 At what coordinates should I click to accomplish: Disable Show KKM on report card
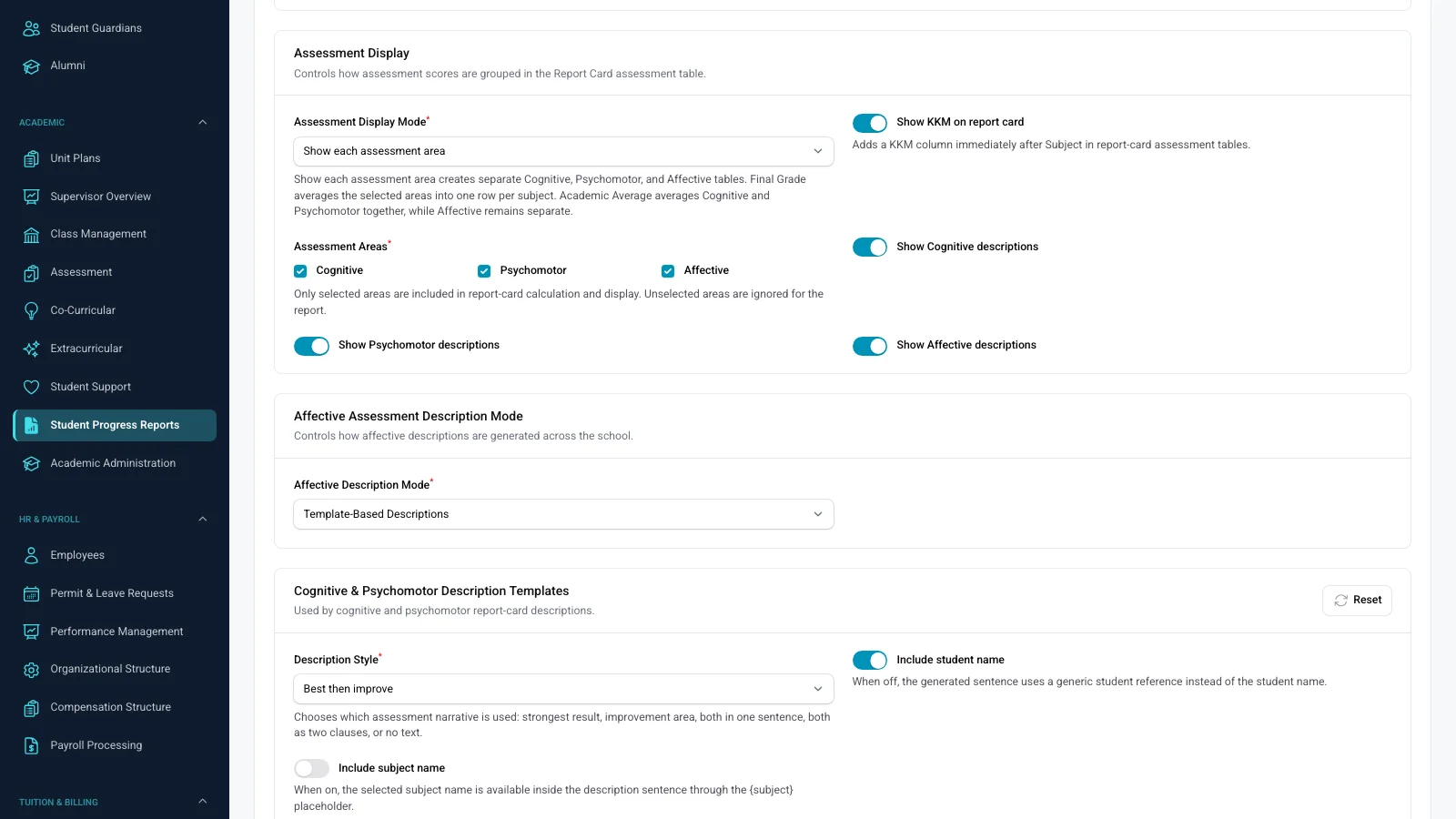point(870,123)
